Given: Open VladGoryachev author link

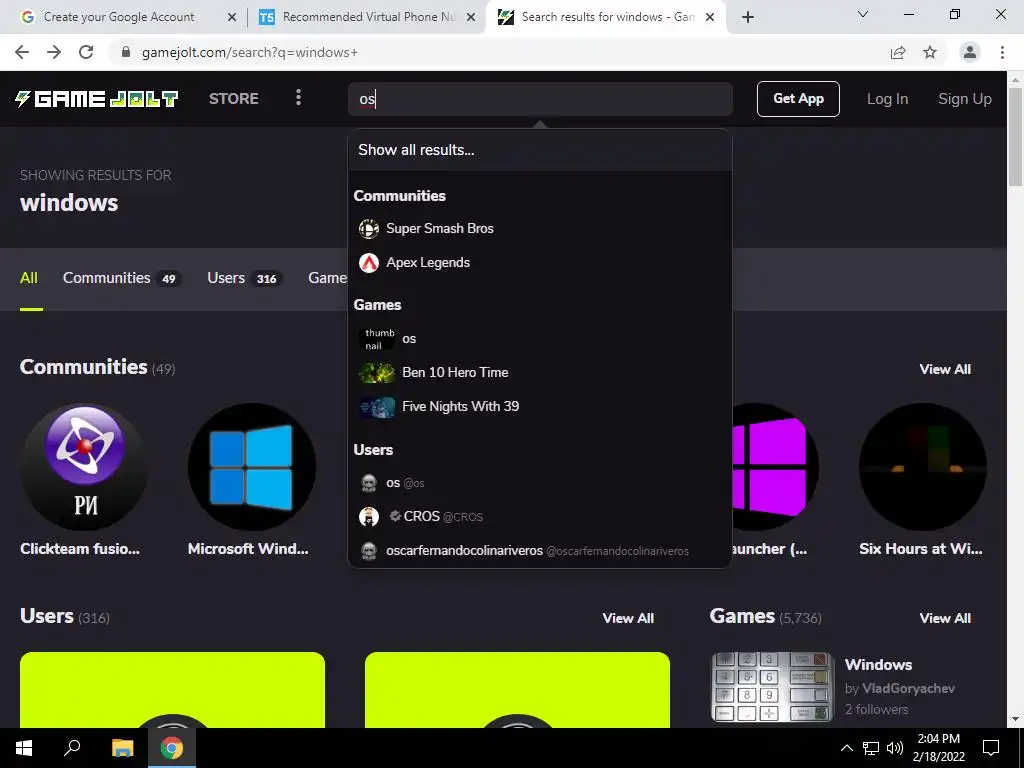Looking at the screenshot, I should point(908,688).
